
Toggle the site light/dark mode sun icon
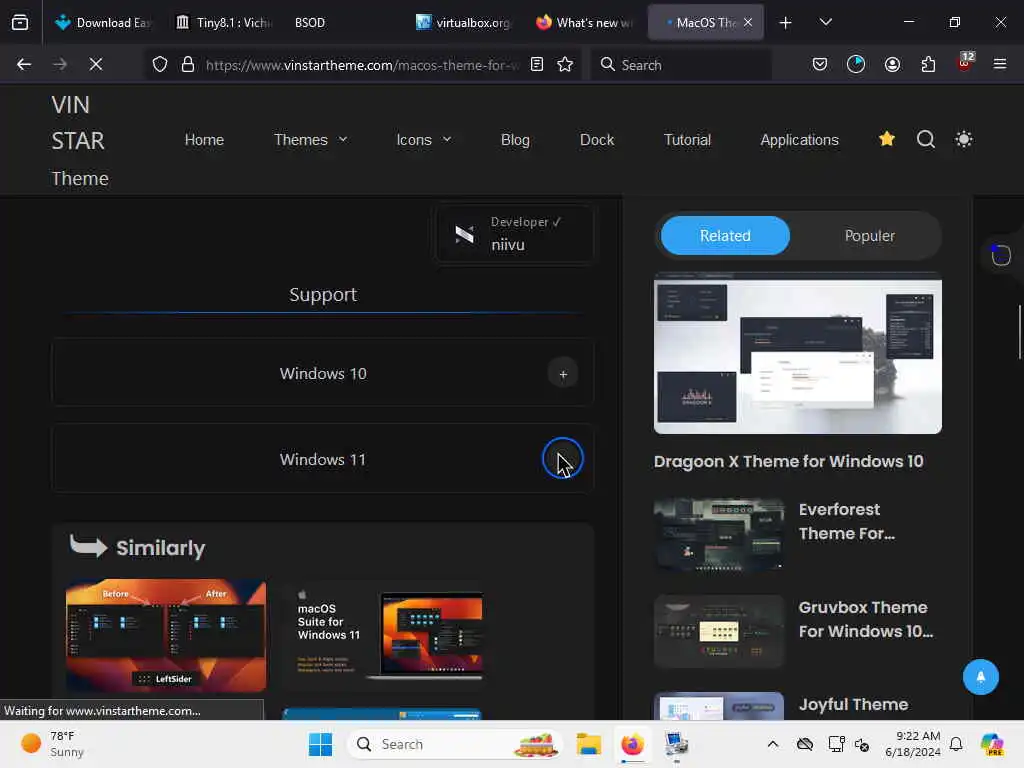point(964,139)
